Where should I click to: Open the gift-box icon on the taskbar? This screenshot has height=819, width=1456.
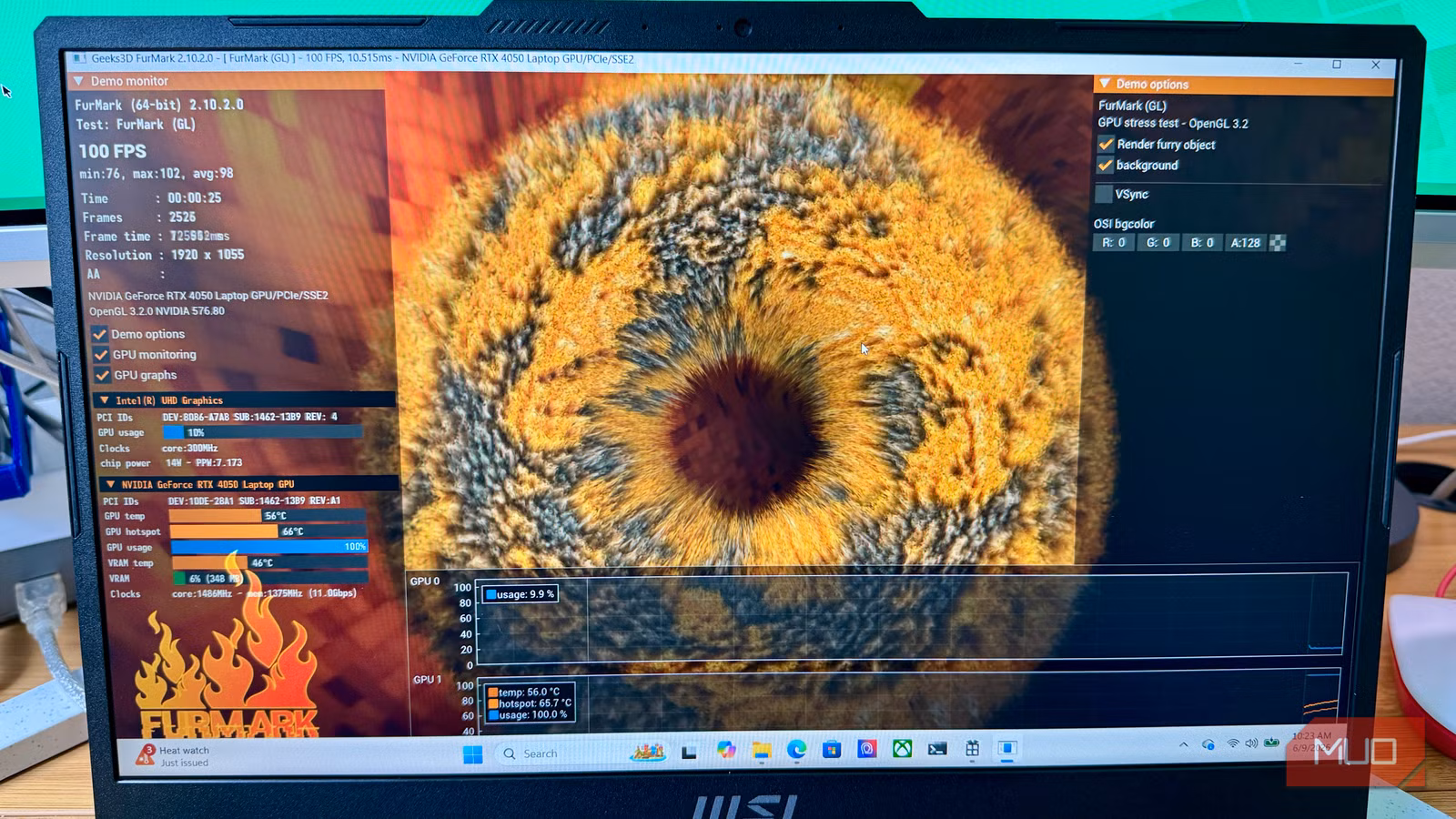click(x=972, y=749)
